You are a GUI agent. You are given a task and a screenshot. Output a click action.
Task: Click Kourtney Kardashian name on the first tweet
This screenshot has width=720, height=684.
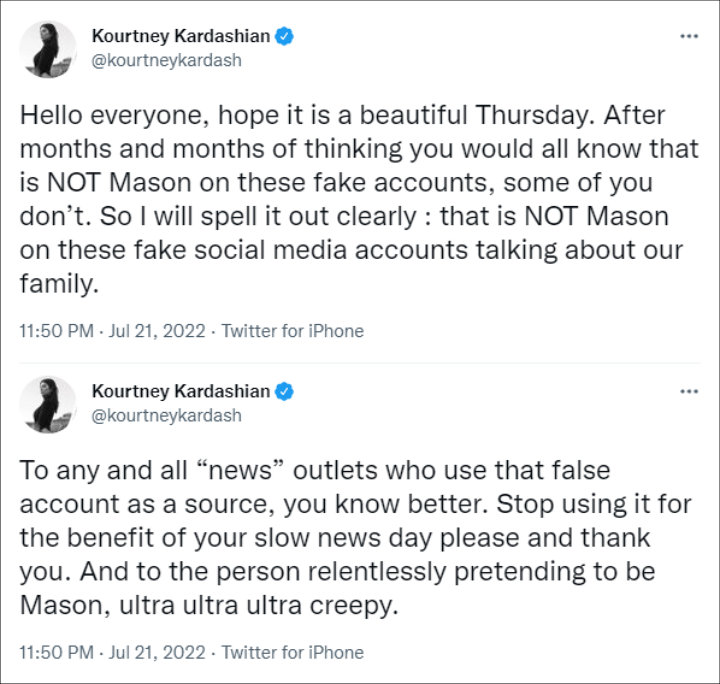[181, 37]
